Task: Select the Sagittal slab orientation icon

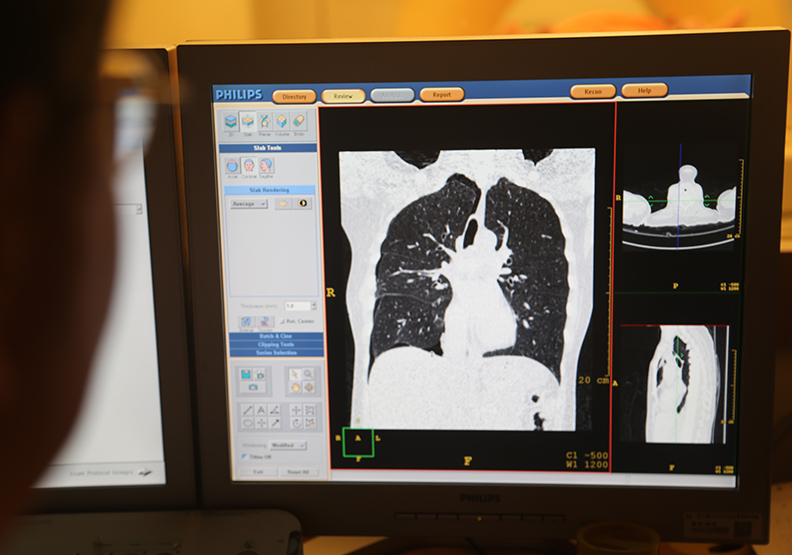Action: click(266, 166)
